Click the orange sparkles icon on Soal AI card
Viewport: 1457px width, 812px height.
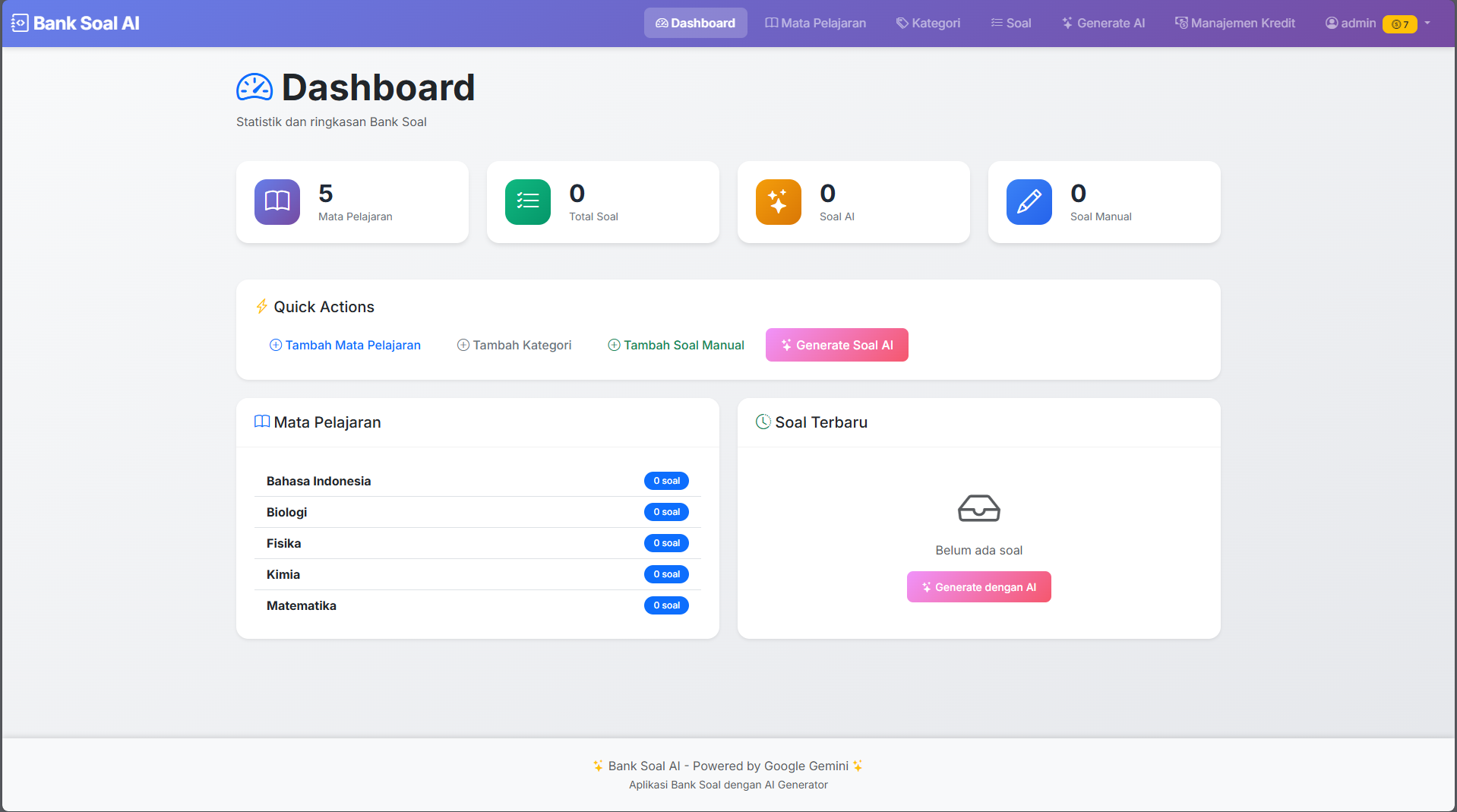coord(778,201)
